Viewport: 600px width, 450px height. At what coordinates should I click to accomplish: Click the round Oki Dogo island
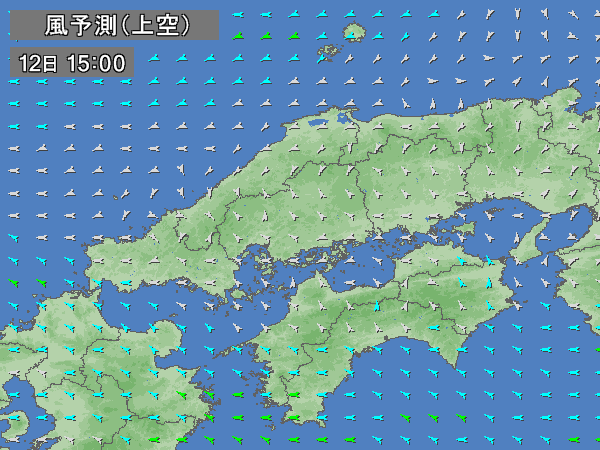pos(354,32)
